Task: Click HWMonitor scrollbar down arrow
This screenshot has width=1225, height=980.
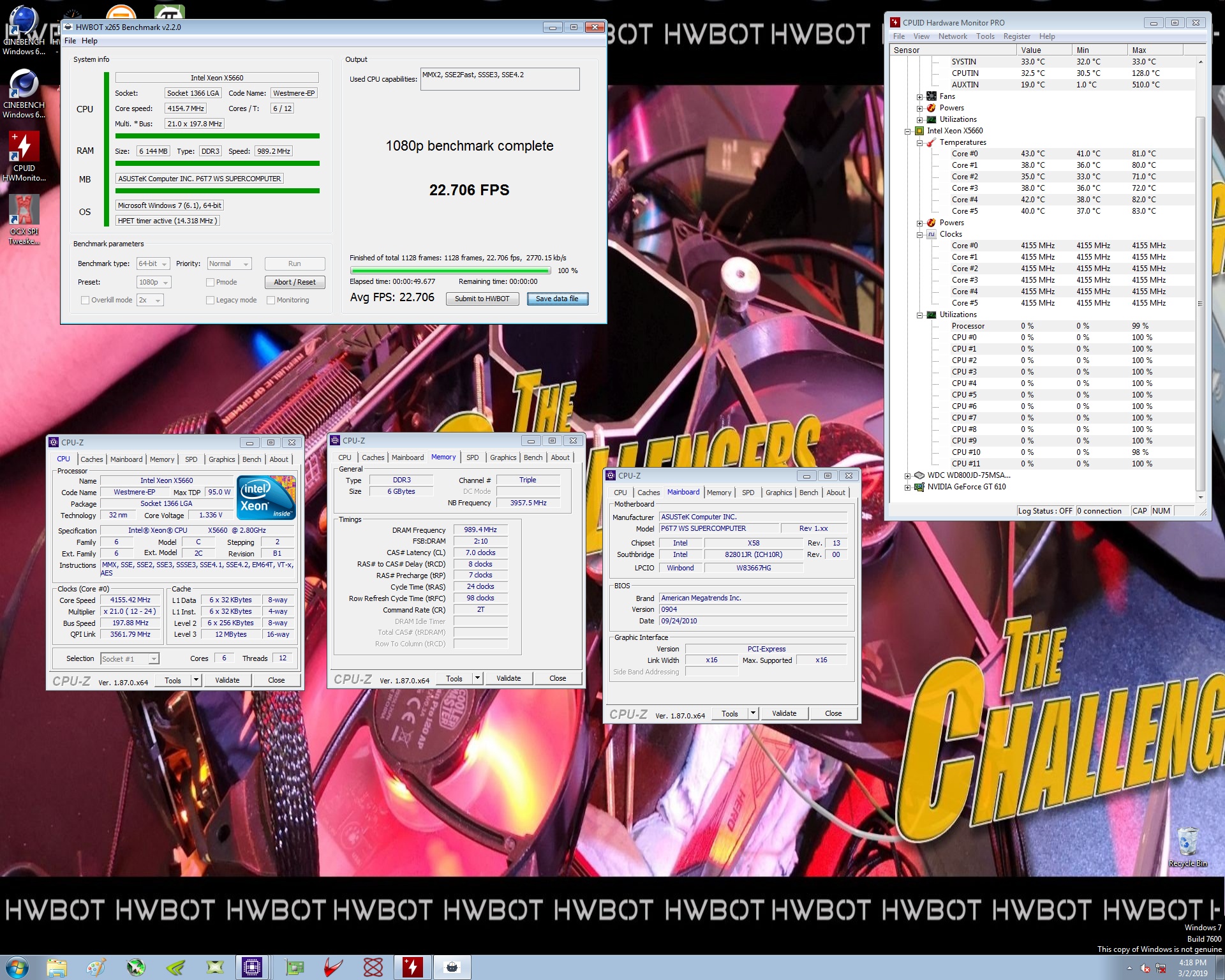Action: [x=1200, y=497]
